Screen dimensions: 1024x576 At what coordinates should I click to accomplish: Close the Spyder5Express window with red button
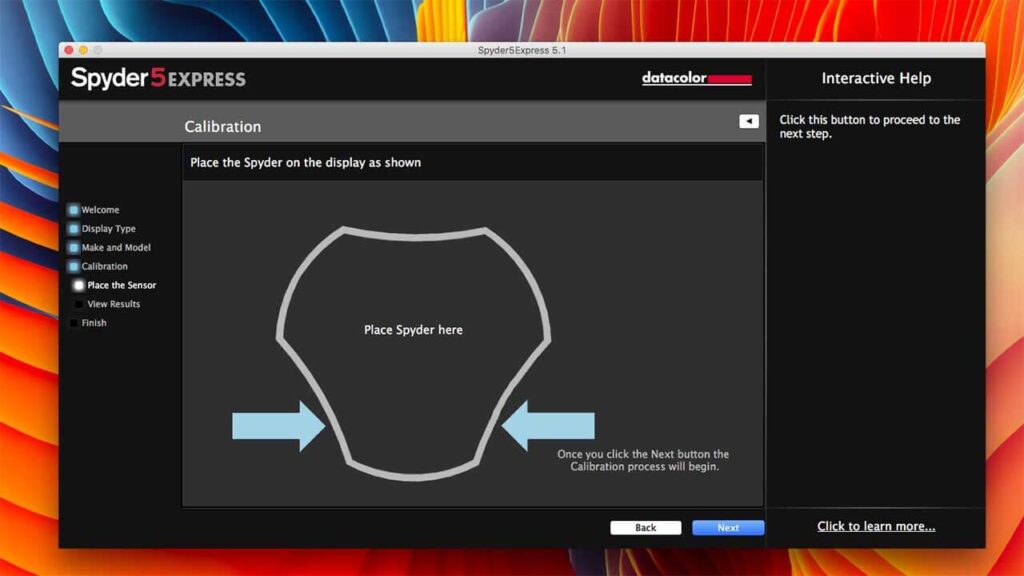(x=69, y=50)
